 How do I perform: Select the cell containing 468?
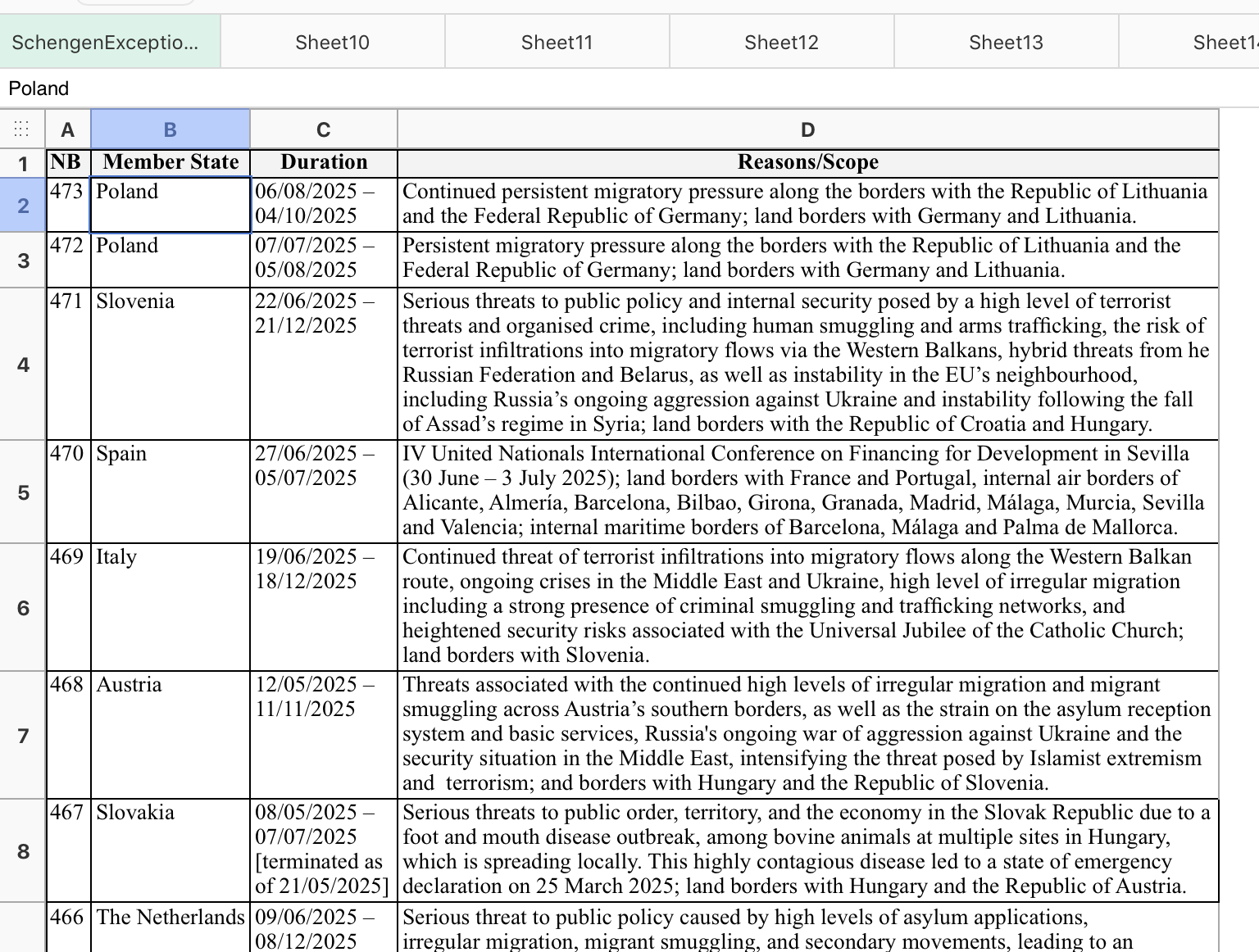[x=68, y=735]
